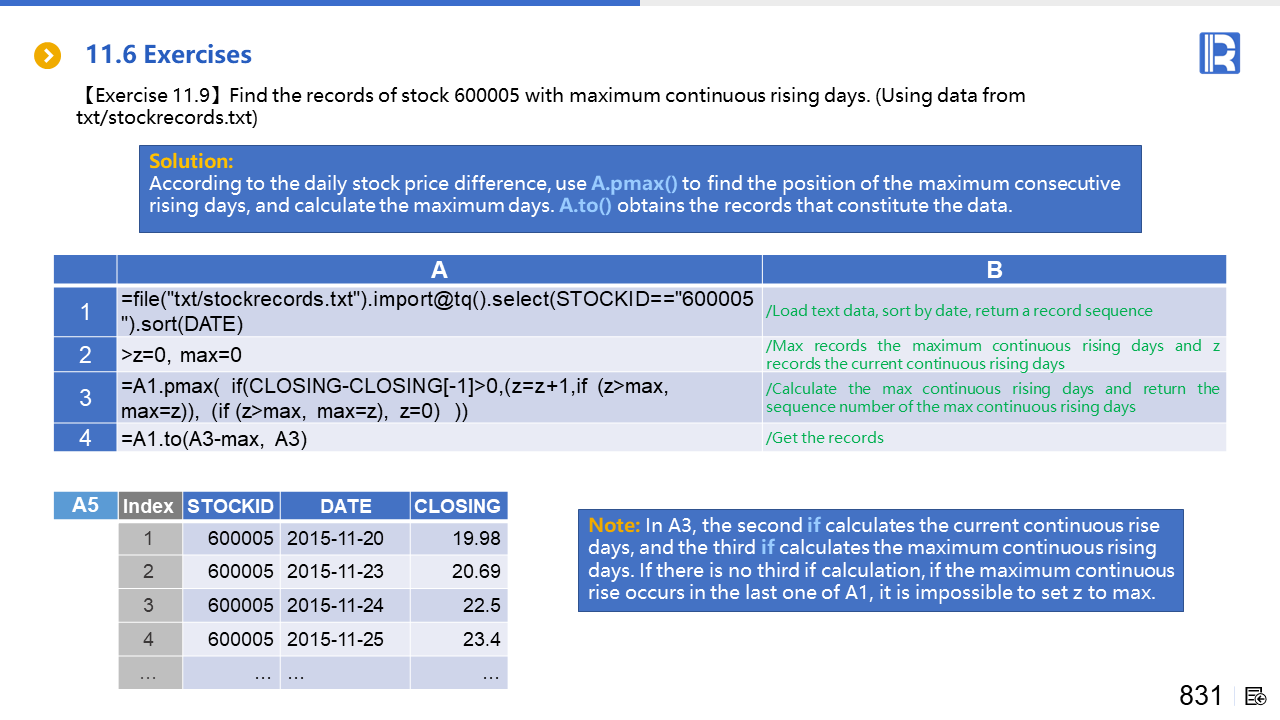This screenshot has width=1280, height=720.
Task: Select column A header in the code grid
Action: pyautogui.click(x=439, y=270)
